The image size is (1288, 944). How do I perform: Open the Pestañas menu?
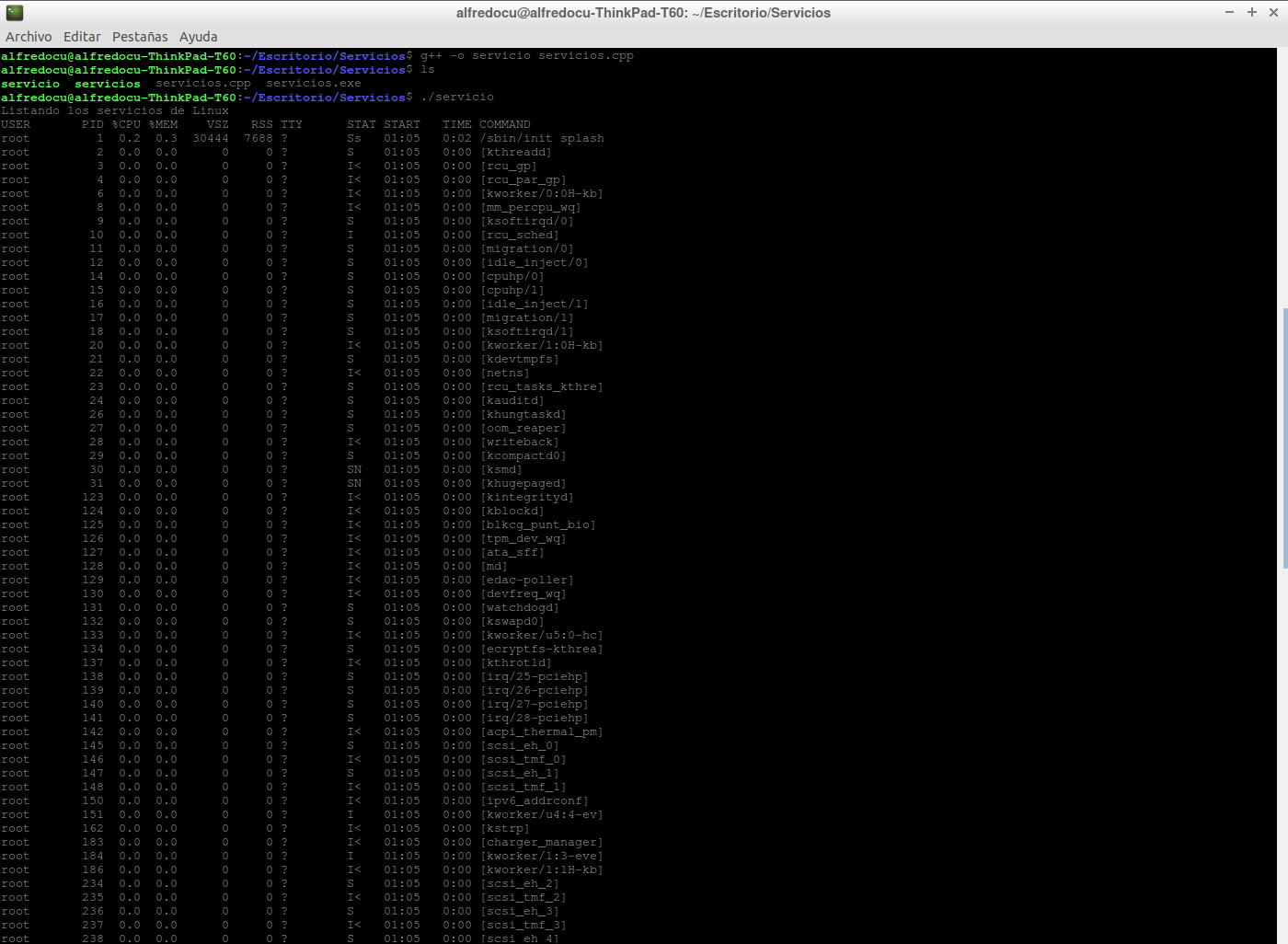(140, 37)
